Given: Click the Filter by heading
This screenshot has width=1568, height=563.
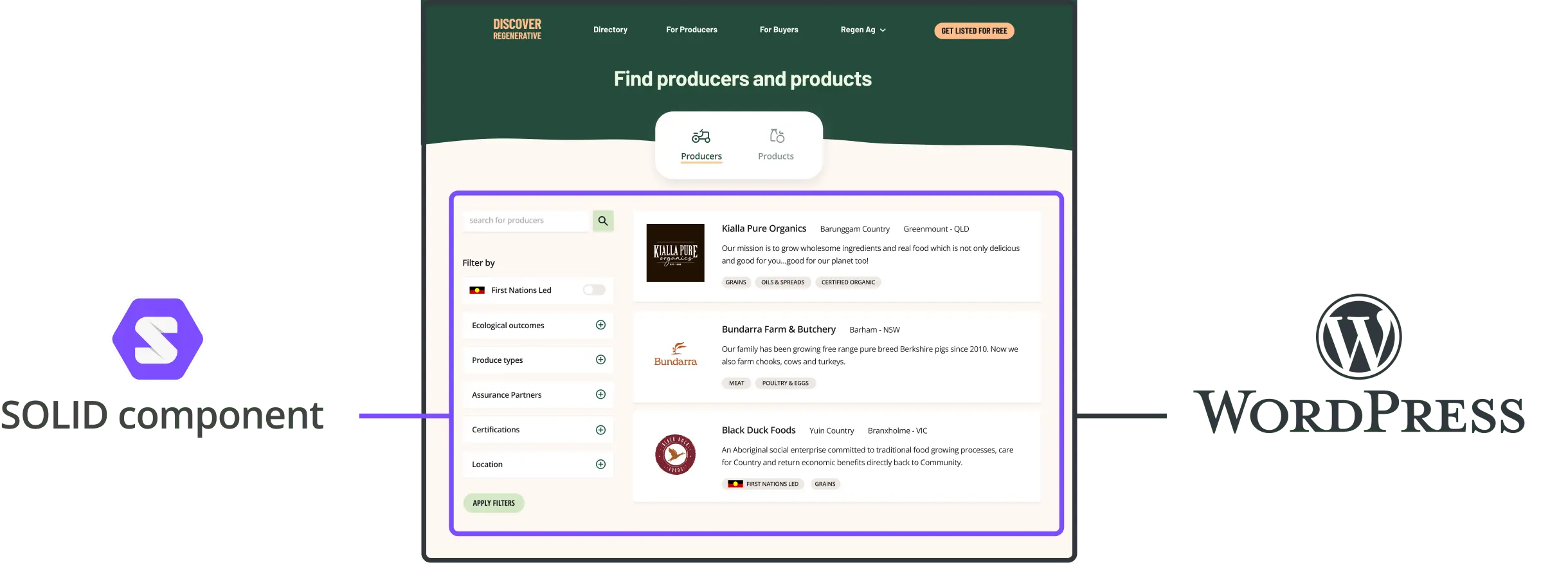Looking at the screenshot, I should [478, 263].
